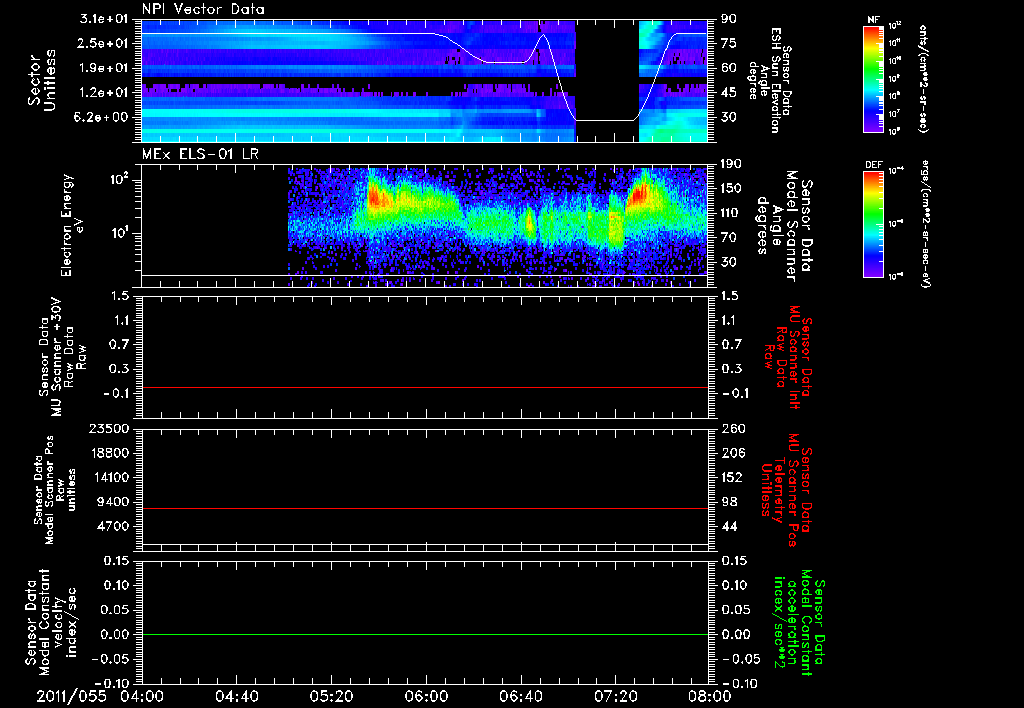Click the "150" scanner angle tick label
This screenshot has width=1024, height=708.
731,188
